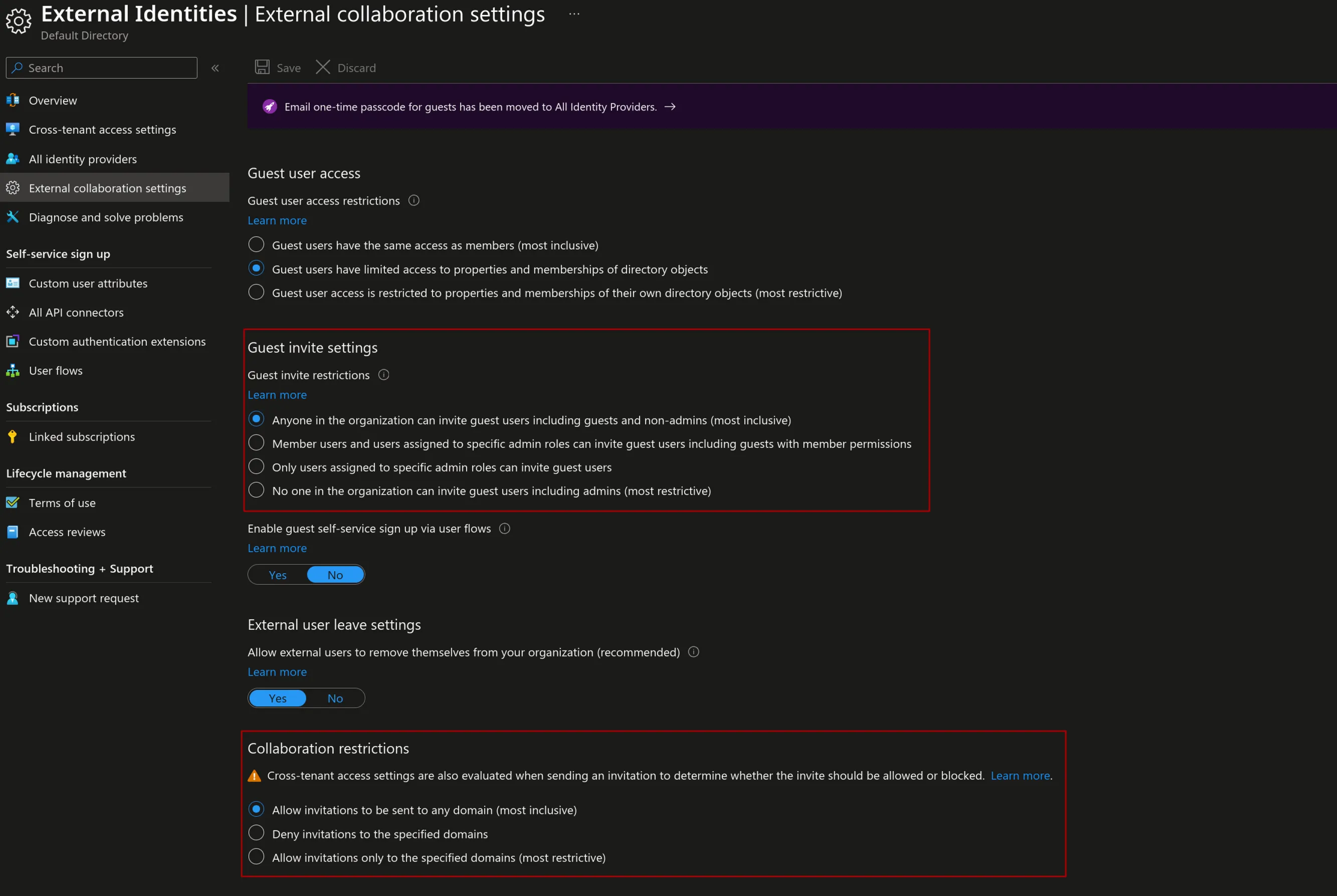The width and height of the screenshot is (1337, 896).
Task: Collapse the sidebar with double chevron
Action: 215,68
